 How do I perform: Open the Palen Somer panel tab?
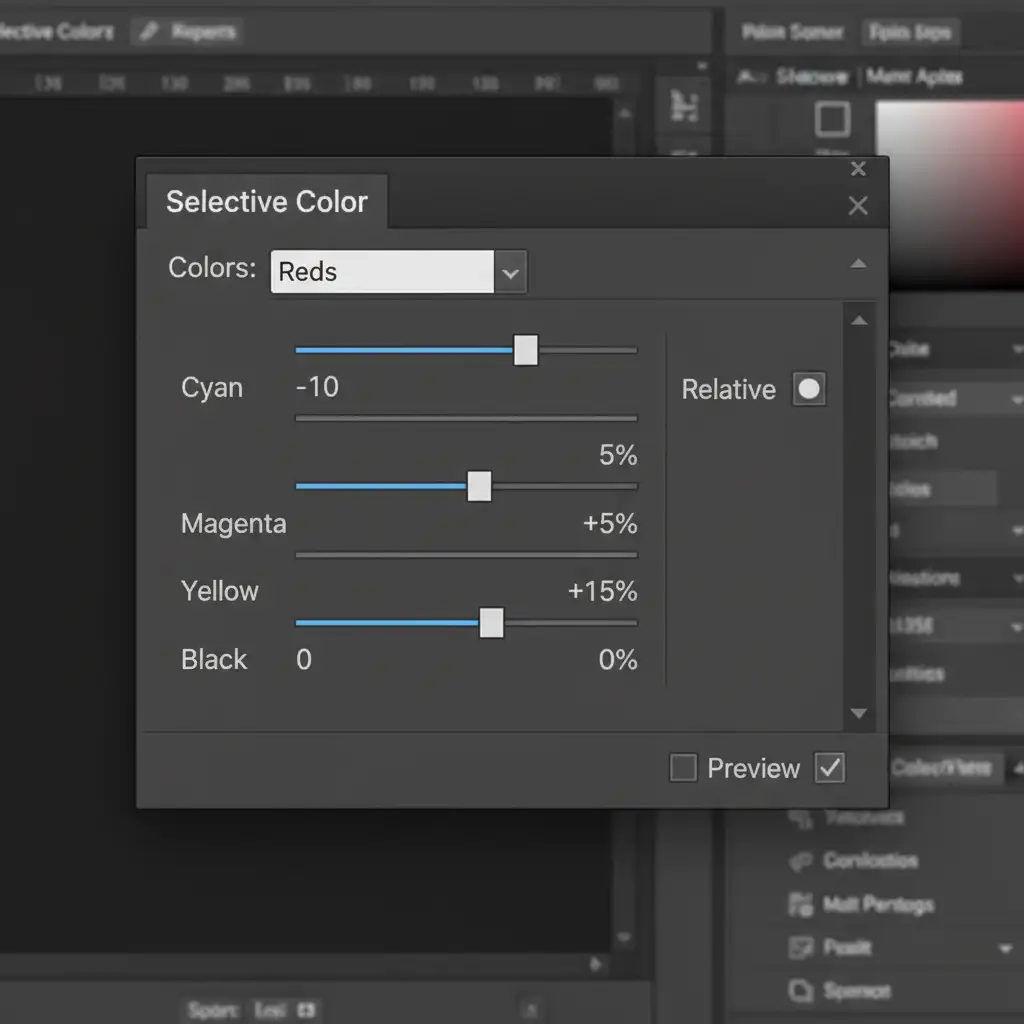click(x=792, y=33)
